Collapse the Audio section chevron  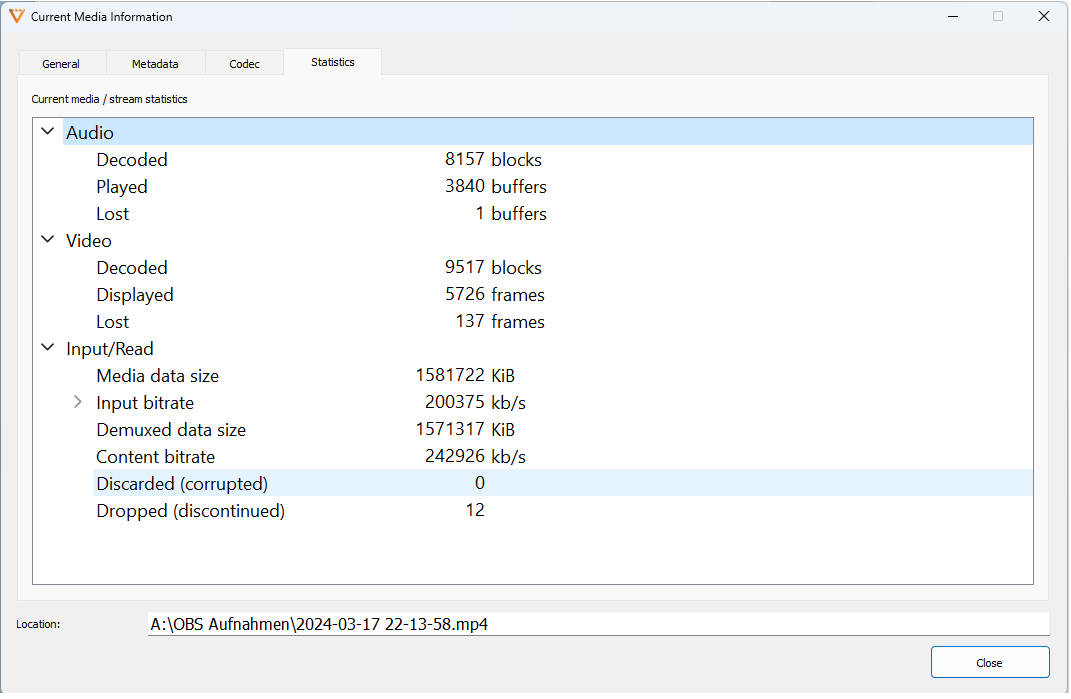(x=47, y=132)
